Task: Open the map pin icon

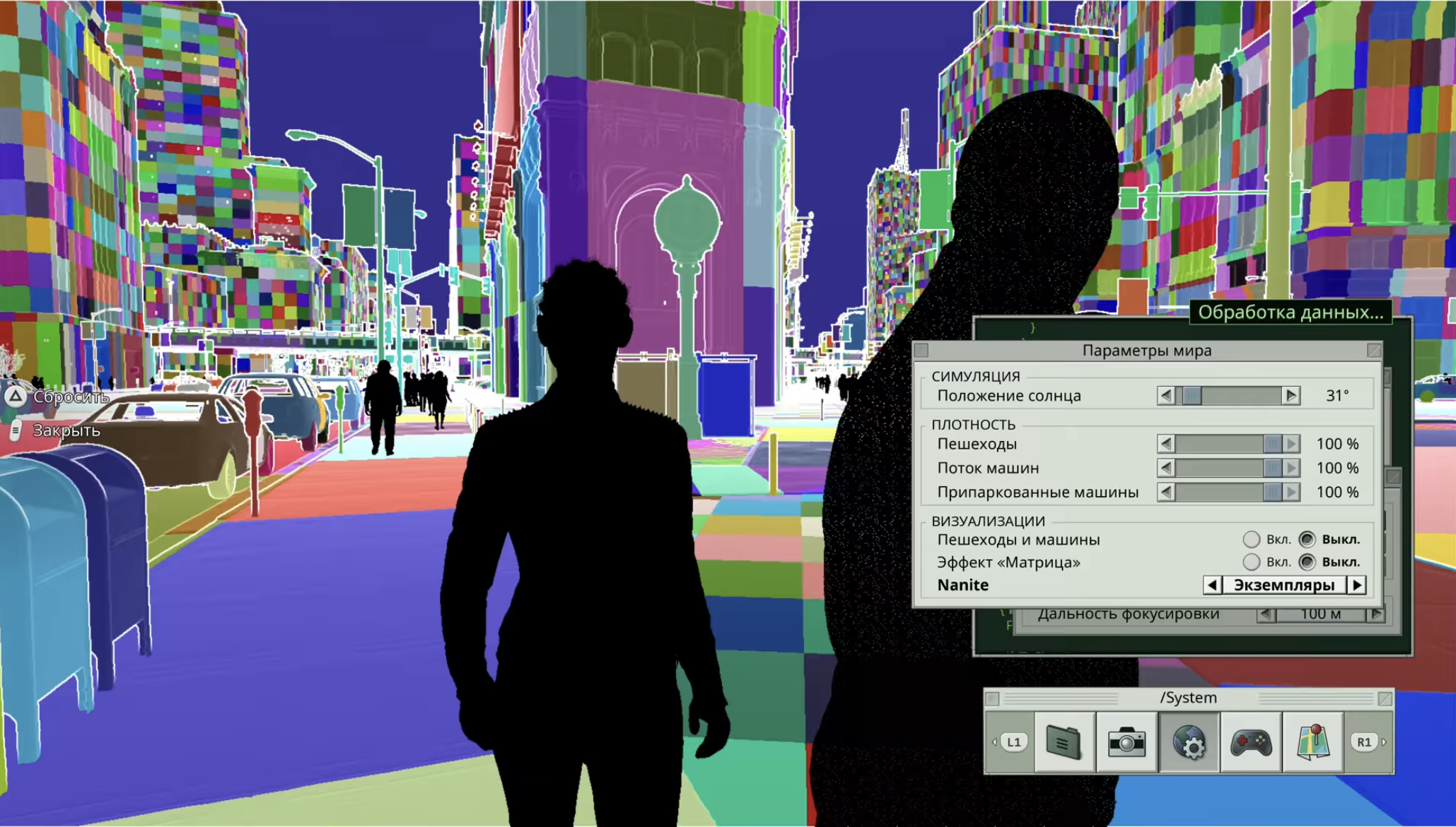Action: [x=1313, y=742]
